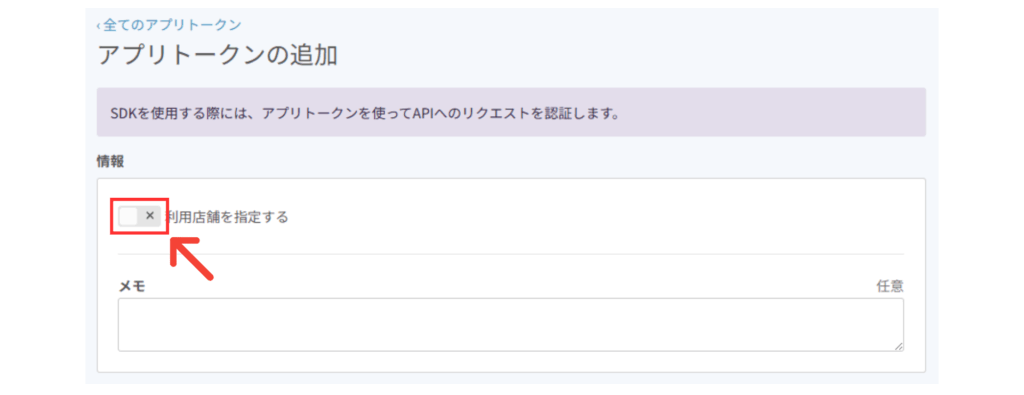
Task: Toggle the 利用店舗を指定する switch
Action: coord(140,216)
